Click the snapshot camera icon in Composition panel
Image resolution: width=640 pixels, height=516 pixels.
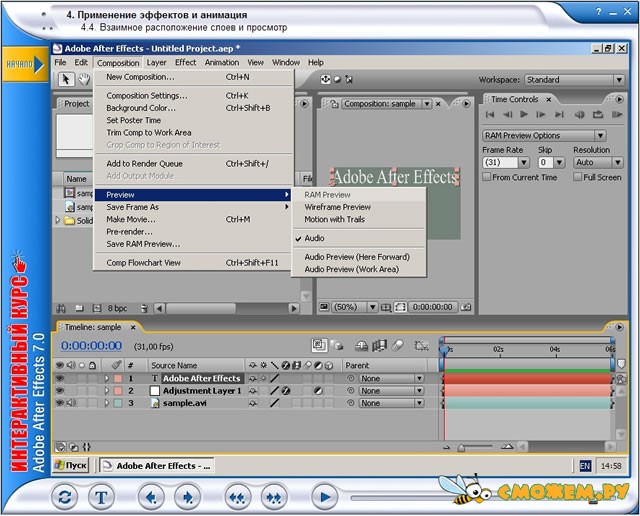coord(466,307)
